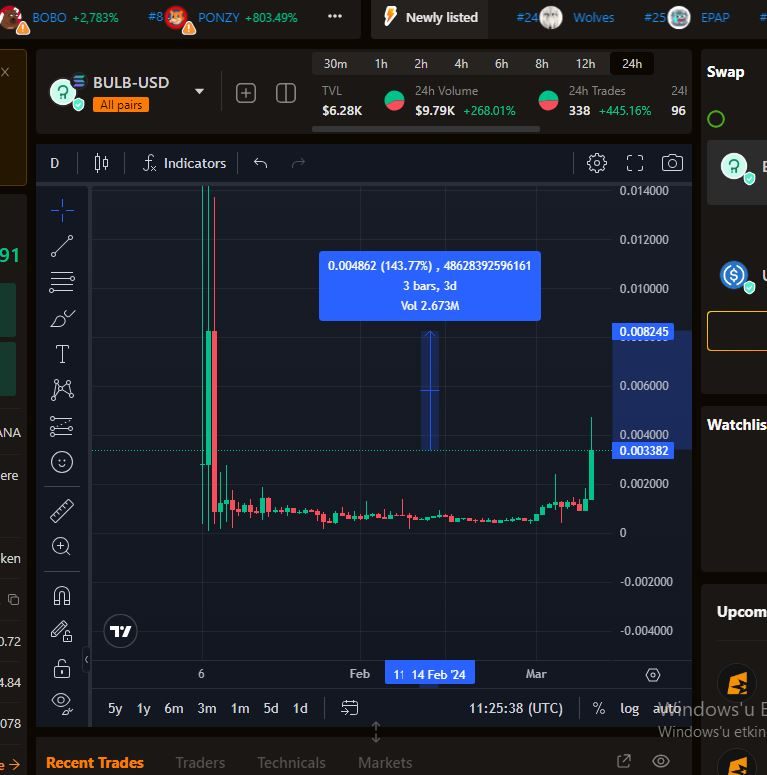Click the zoom in tool
767x775 pixels.
coord(61,546)
